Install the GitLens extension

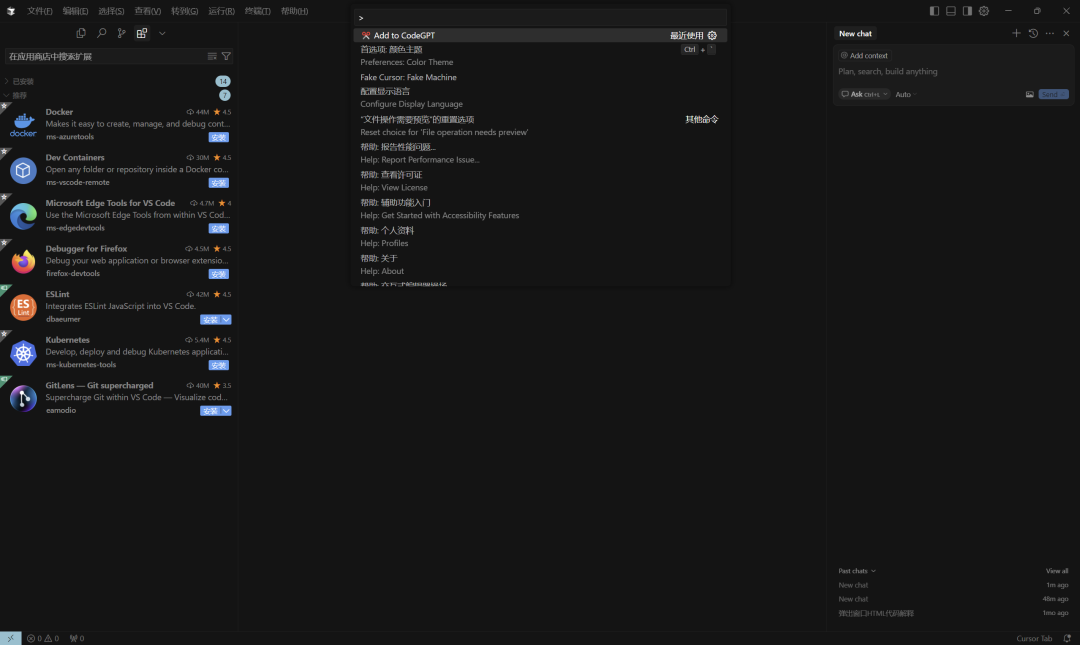pyautogui.click(x=210, y=411)
